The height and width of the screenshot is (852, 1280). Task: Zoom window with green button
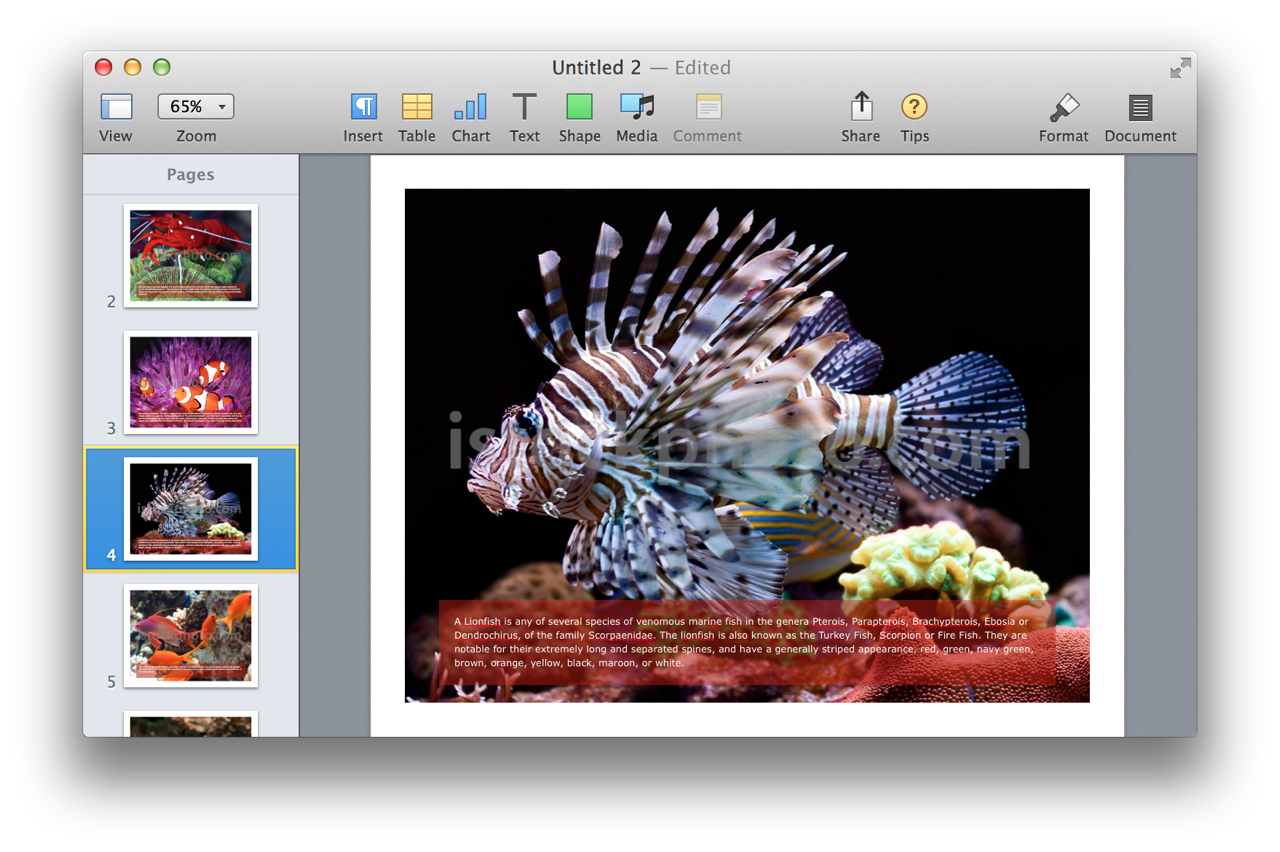[x=161, y=67]
